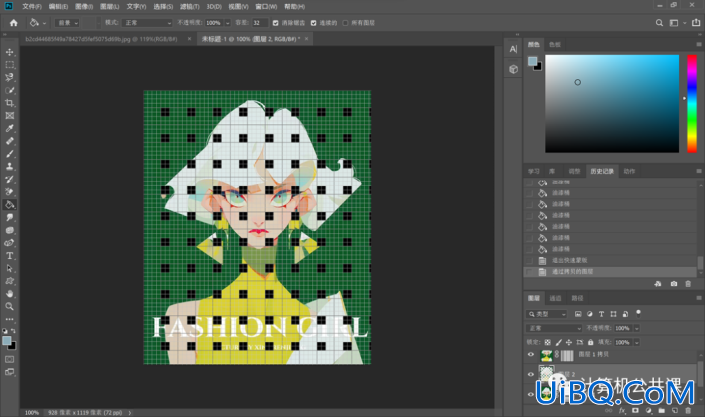Hide the 图层 2 layer via eye icon

(531, 374)
